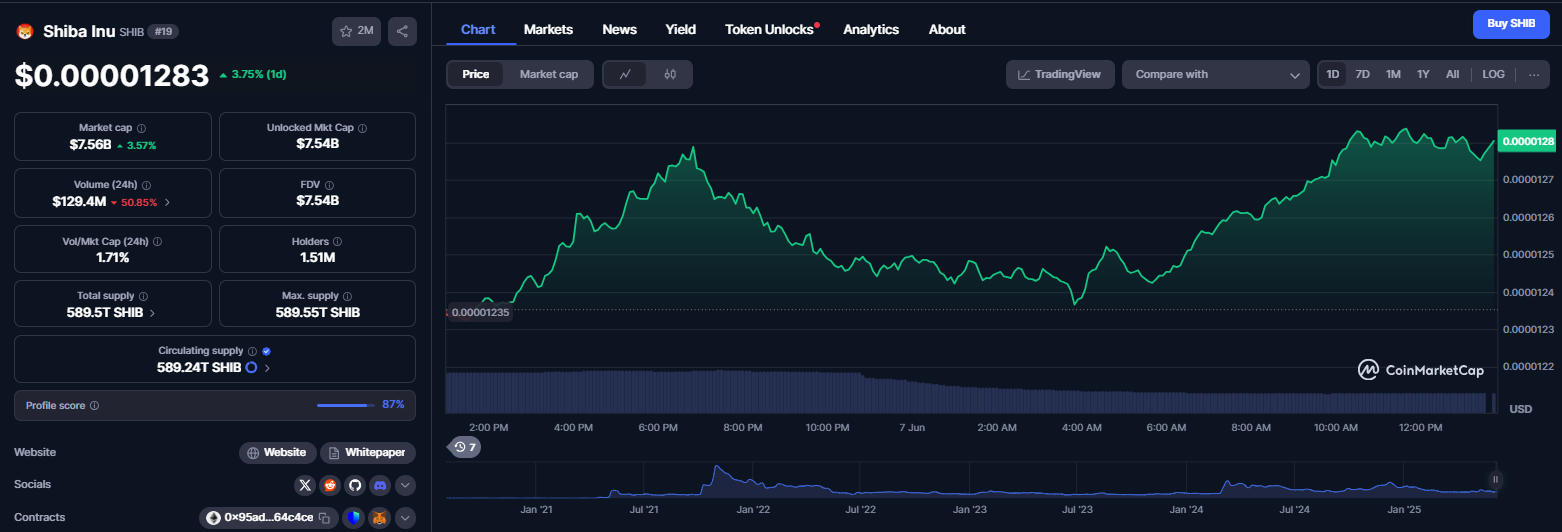The width and height of the screenshot is (1562, 532).
Task: Open more chart options ellipsis
Action: 1534,74
